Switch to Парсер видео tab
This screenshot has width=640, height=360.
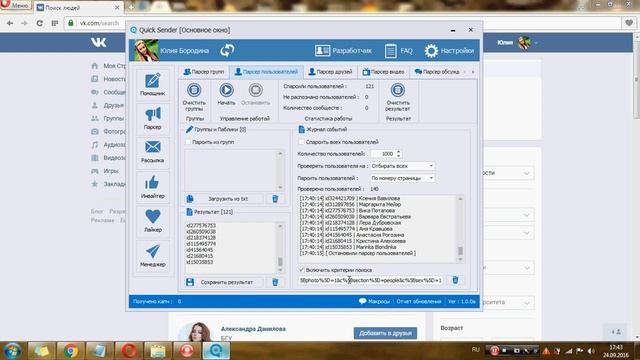click(383, 72)
